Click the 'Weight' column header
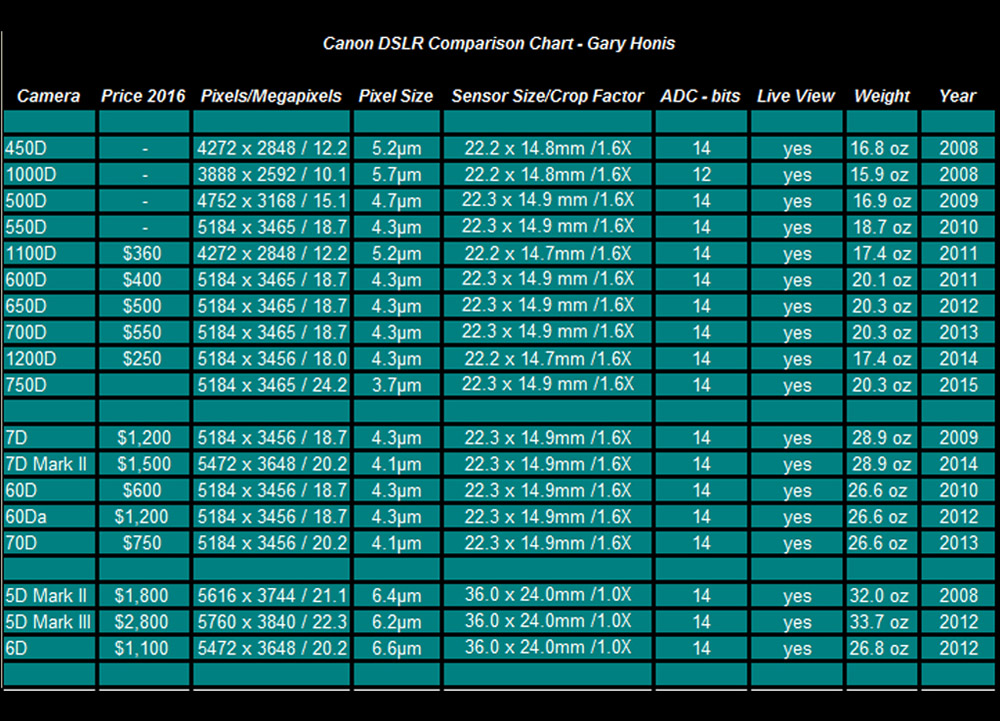Viewport: 1000px width, 721px height. tap(882, 96)
